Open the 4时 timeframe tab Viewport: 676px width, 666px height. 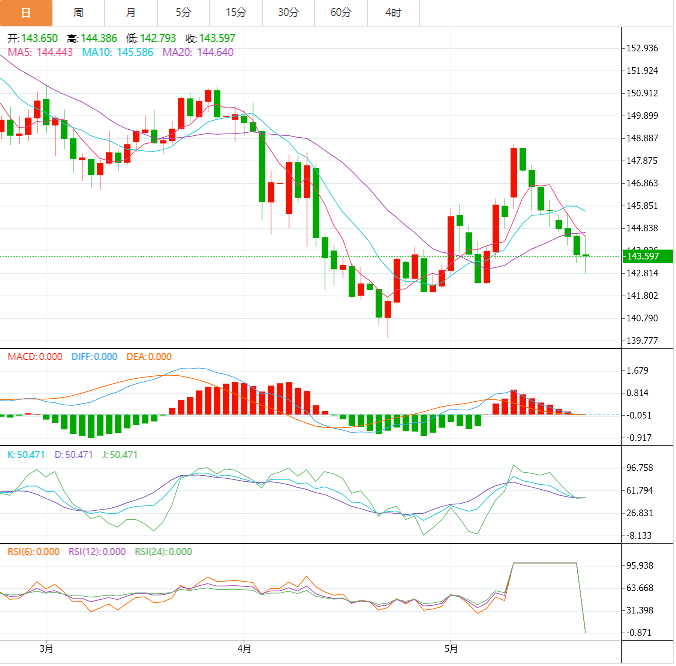tap(394, 13)
